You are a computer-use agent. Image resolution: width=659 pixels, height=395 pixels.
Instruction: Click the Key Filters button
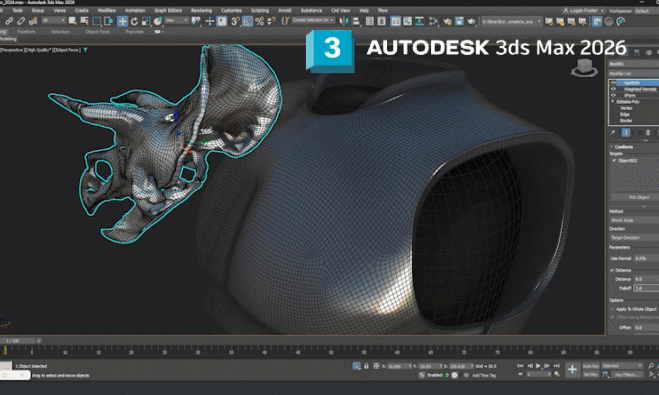(627, 374)
